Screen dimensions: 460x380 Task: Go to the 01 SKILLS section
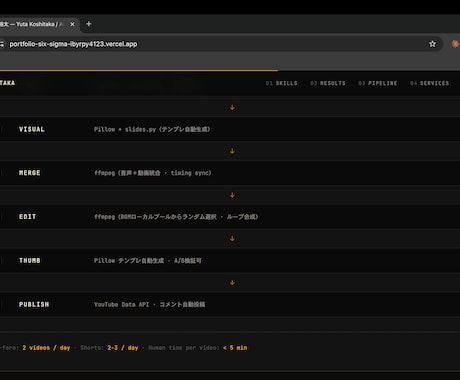[282, 83]
